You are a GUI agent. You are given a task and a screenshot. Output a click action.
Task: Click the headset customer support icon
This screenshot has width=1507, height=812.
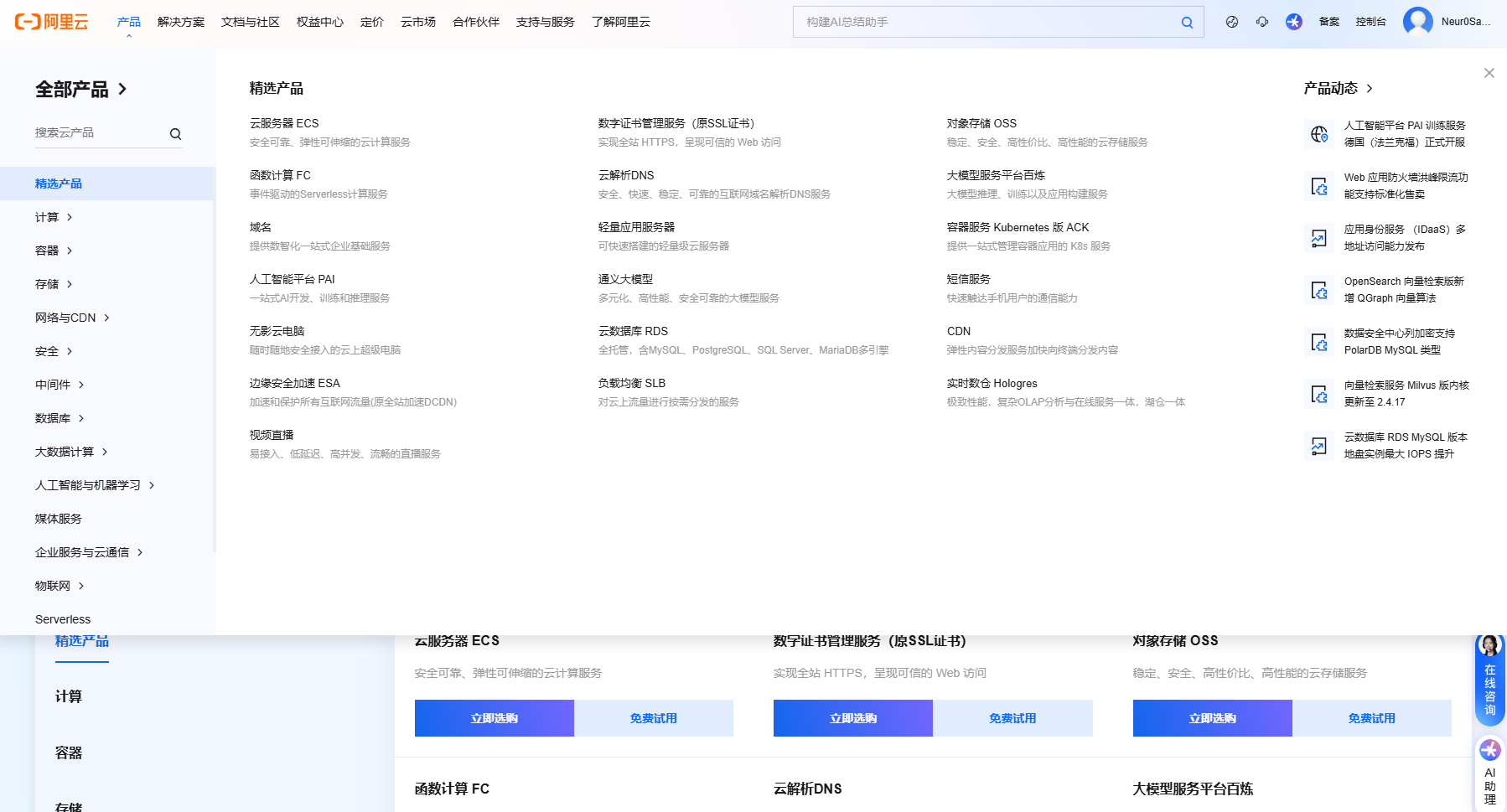(x=1262, y=22)
